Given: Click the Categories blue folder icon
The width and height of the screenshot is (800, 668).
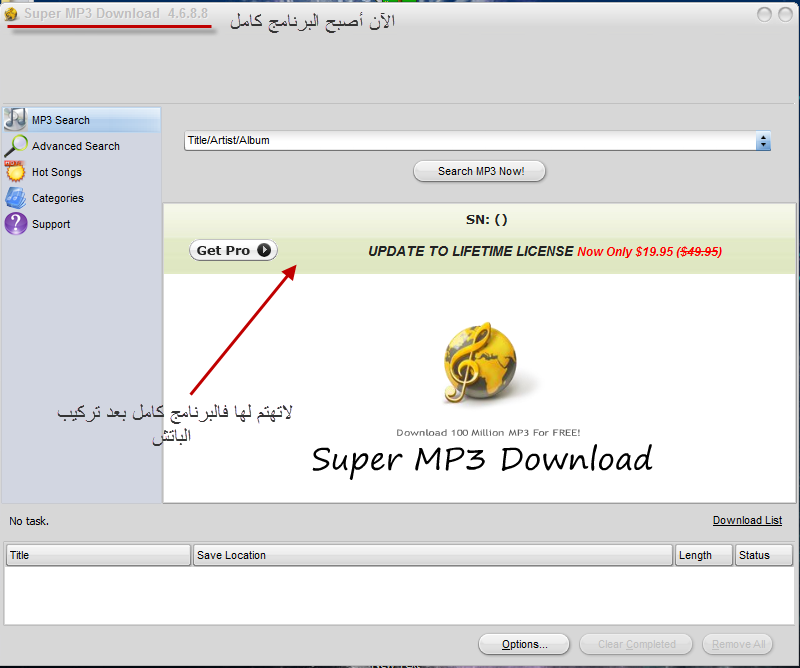Looking at the screenshot, I should (x=15, y=198).
